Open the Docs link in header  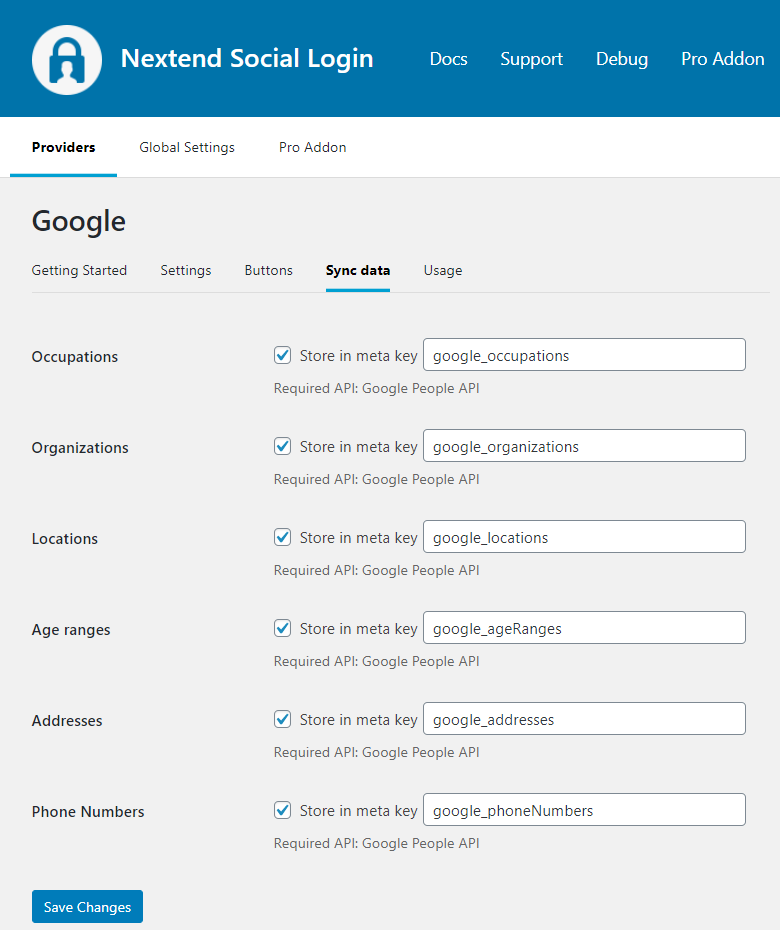[x=448, y=59]
